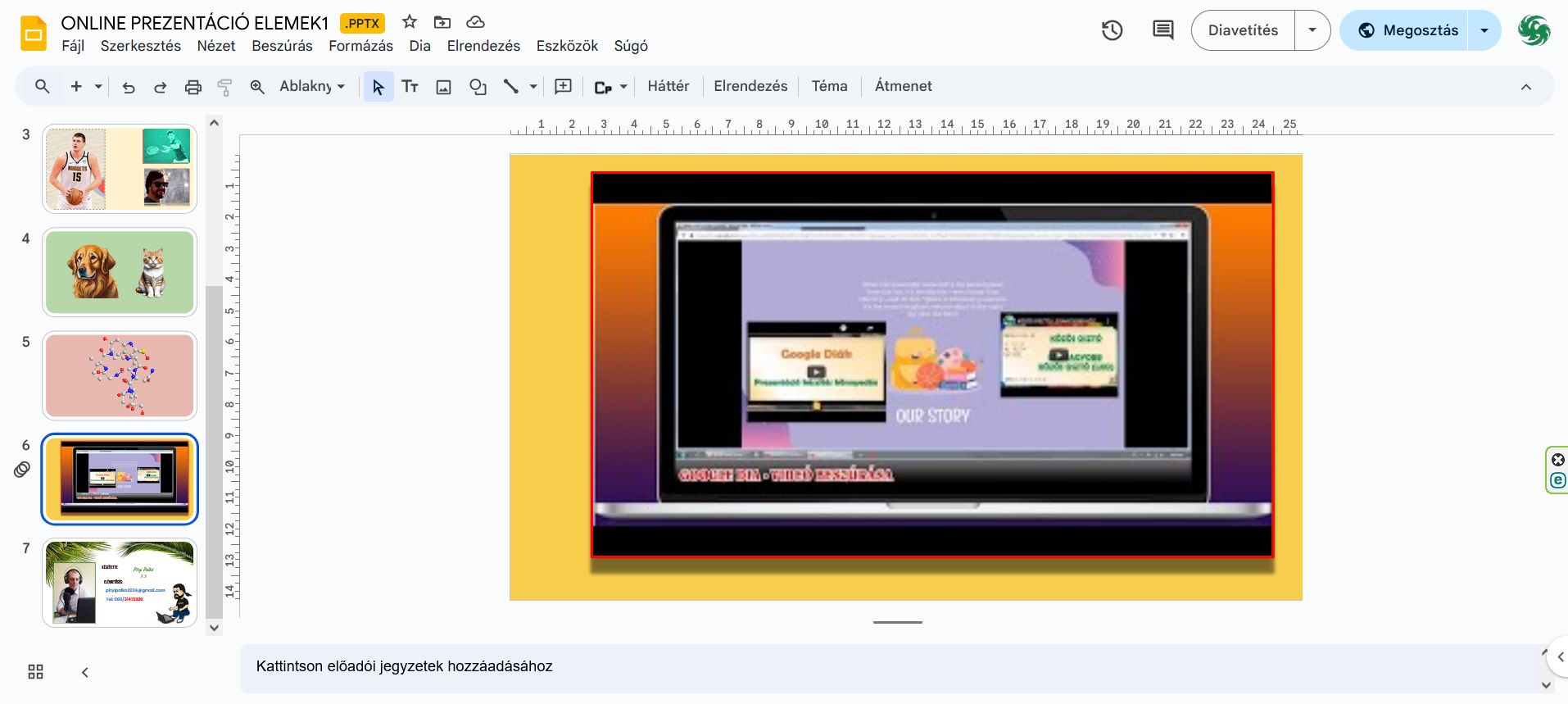The image size is (1568, 704).
Task: Click the notes scroll down arrow
Action: click(1546, 685)
